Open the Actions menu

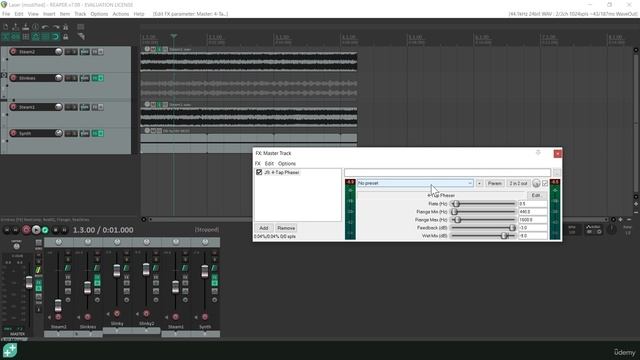click(x=120, y=14)
